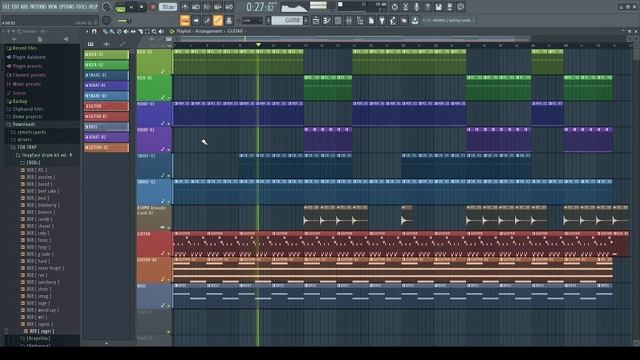
Task: Toggle the auto-scroll arrow icon
Action: coord(196,20)
